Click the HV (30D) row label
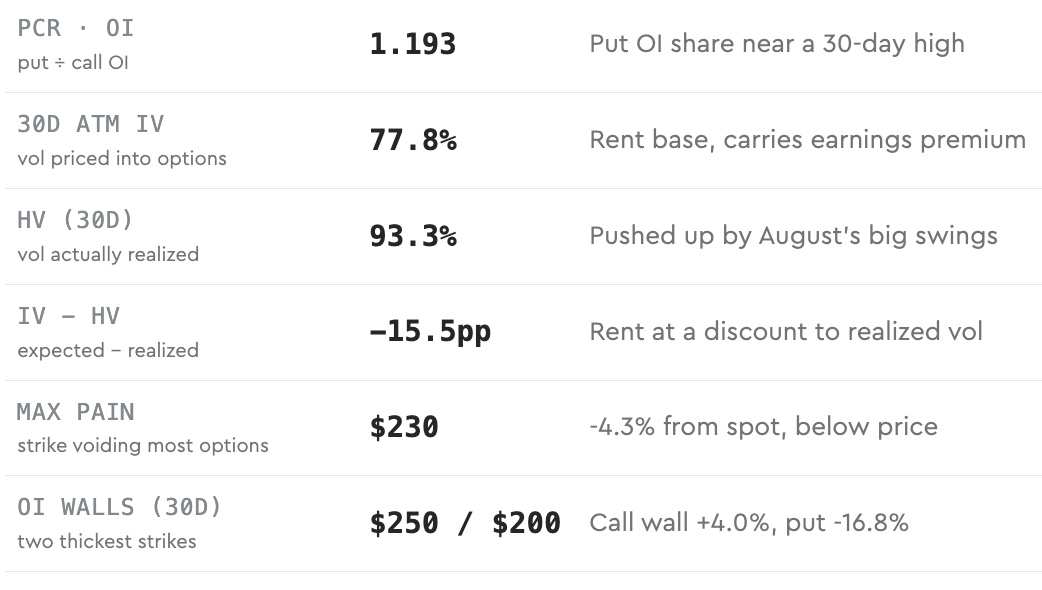The width and height of the screenshot is (1042, 590). point(75,220)
